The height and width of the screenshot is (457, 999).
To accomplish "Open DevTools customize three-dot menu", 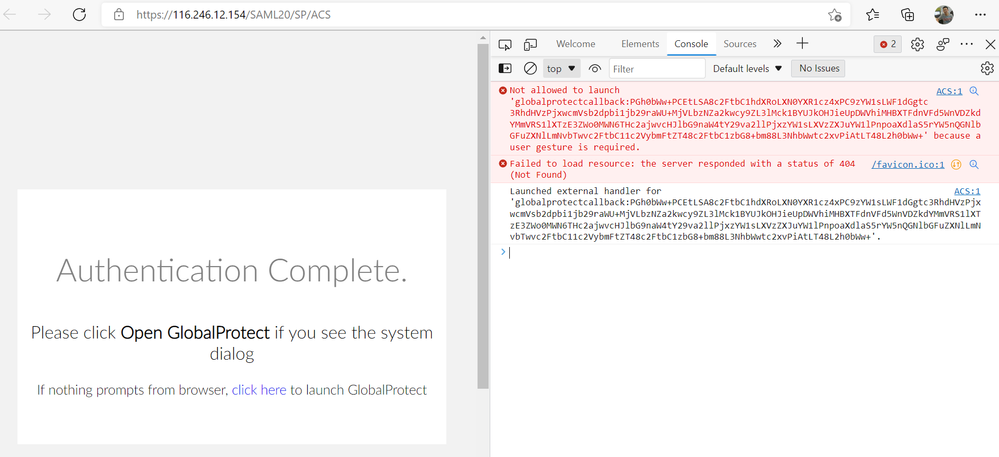I will [967, 44].
